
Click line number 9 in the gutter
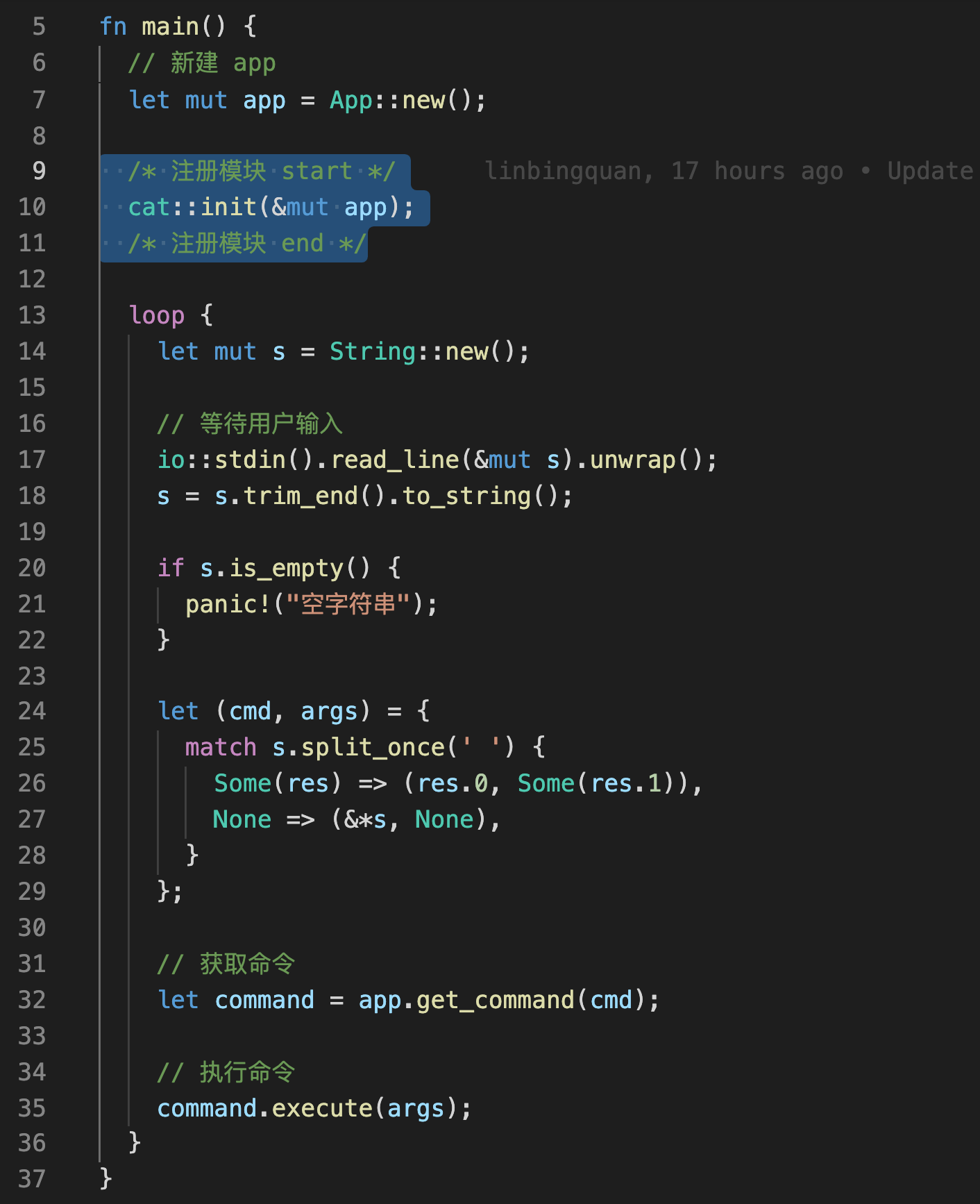point(39,171)
